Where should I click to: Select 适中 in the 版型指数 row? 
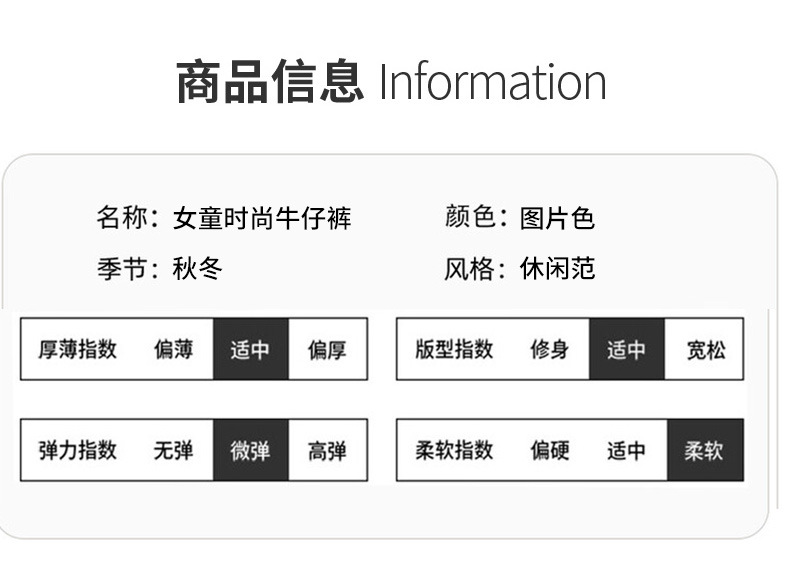pyautogui.click(x=626, y=350)
